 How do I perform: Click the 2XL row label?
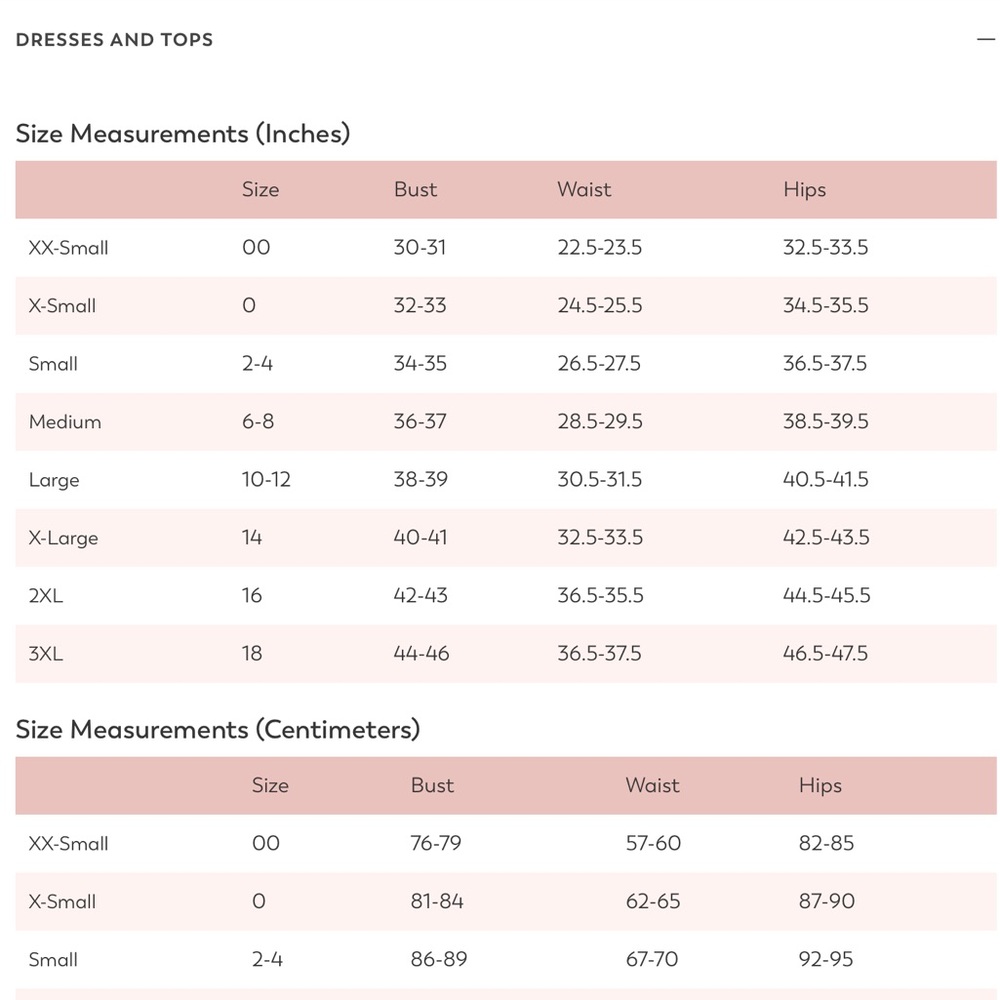[x=45, y=596]
